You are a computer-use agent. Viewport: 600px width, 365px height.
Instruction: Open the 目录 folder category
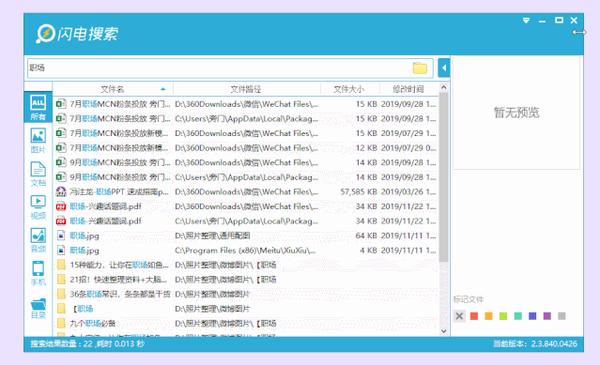tap(38, 308)
